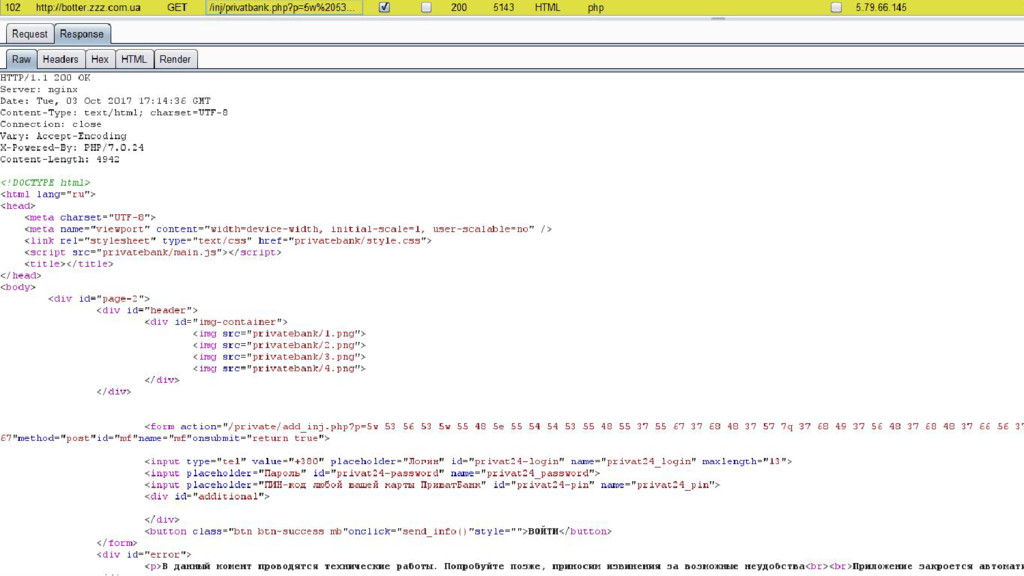Click the X-Powered-By PHP/7.0.24 line

click(x=72, y=148)
